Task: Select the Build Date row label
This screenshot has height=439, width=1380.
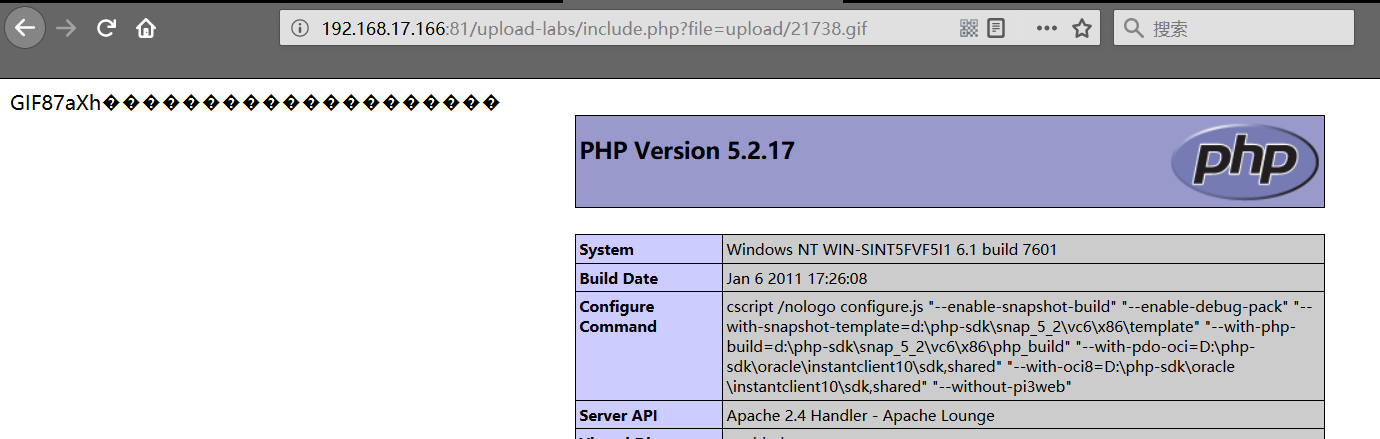Action: pos(619,278)
